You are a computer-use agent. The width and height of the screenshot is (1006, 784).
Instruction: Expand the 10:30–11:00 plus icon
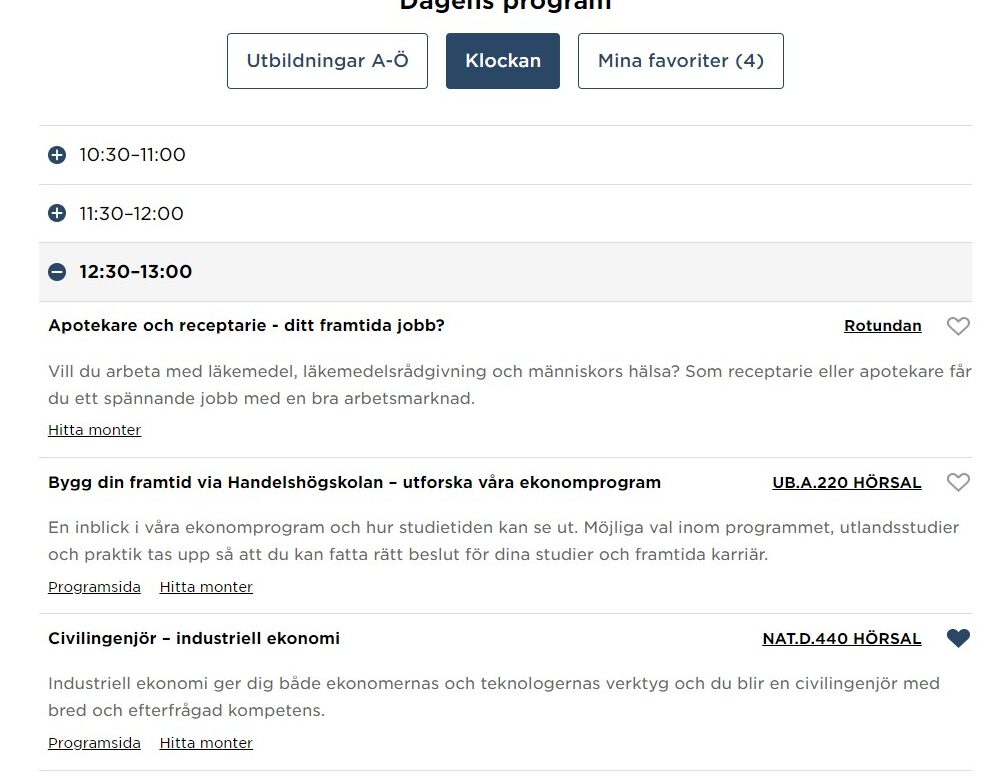coord(57,155)
